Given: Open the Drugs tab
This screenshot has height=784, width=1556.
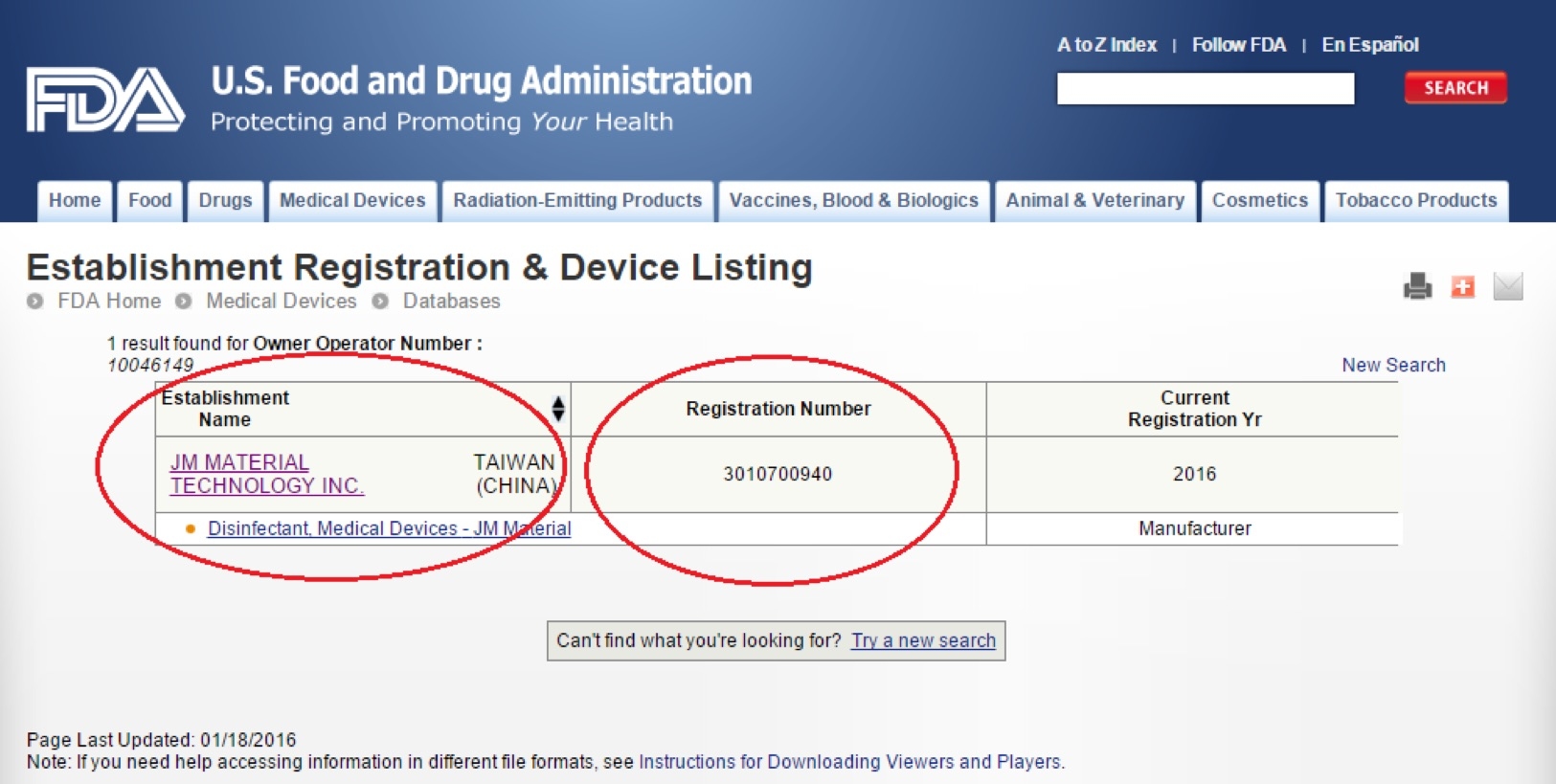Looking at the screenshot, I should pyautogui.click(x=225, y=201).
